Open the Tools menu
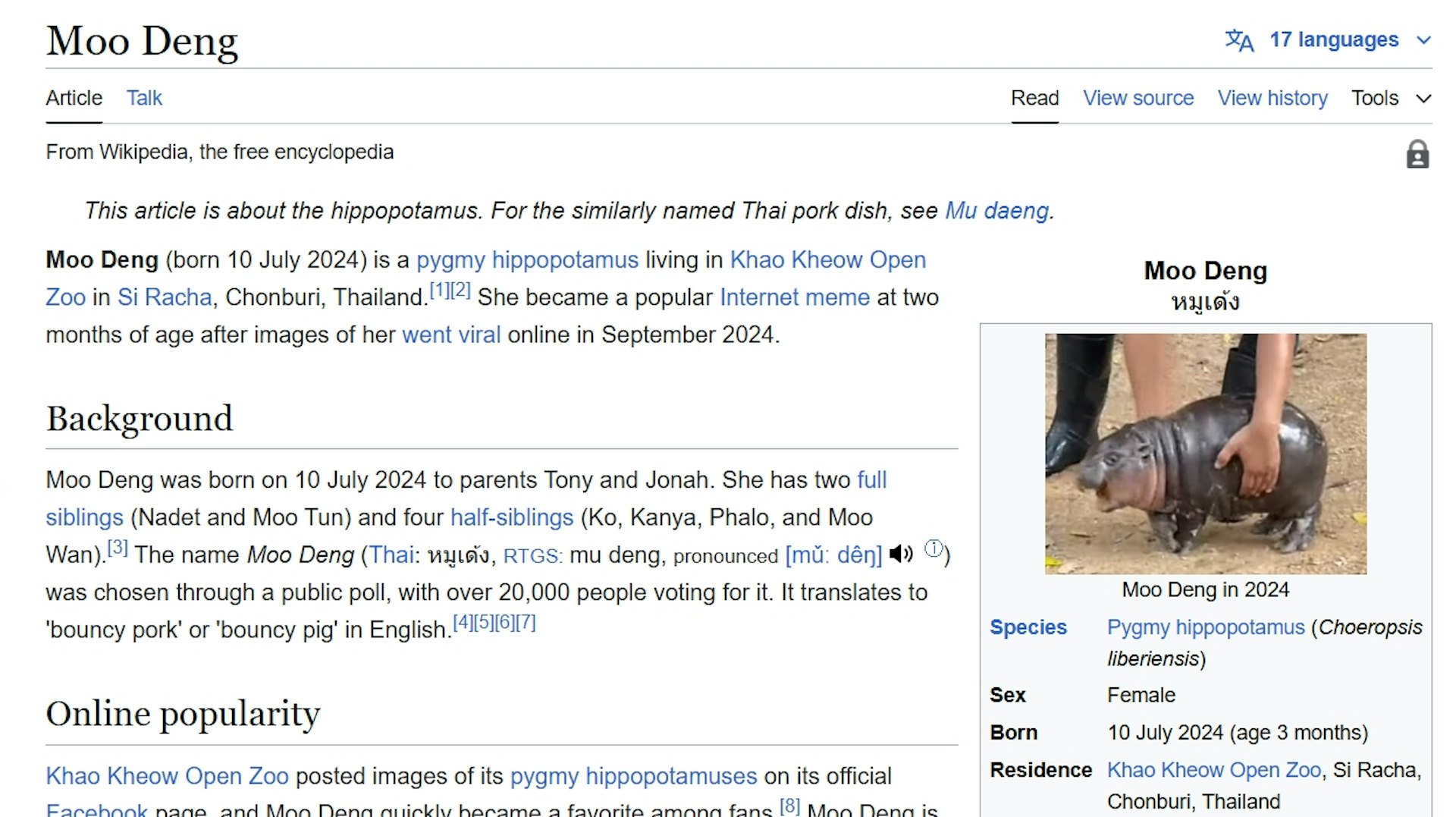Screen dimensions: 1456x817 tap(1391, 98)
